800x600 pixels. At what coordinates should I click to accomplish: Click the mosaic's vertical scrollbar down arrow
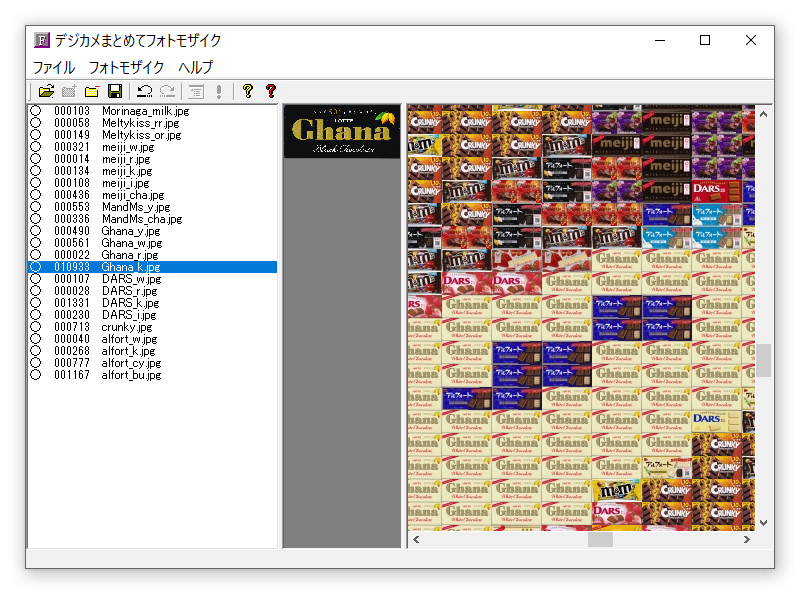(x=763, y=522)
